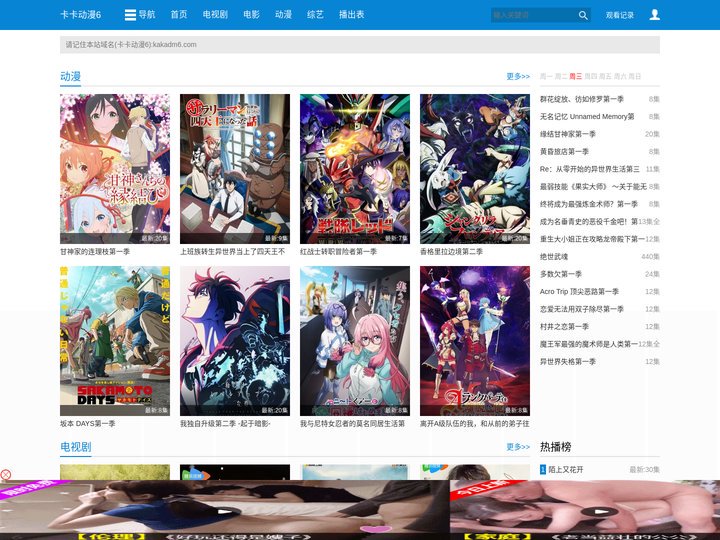The image size is (720, 540).
Task: Open the 动漫 navigation item in the top bar
Action: [283, 15]
